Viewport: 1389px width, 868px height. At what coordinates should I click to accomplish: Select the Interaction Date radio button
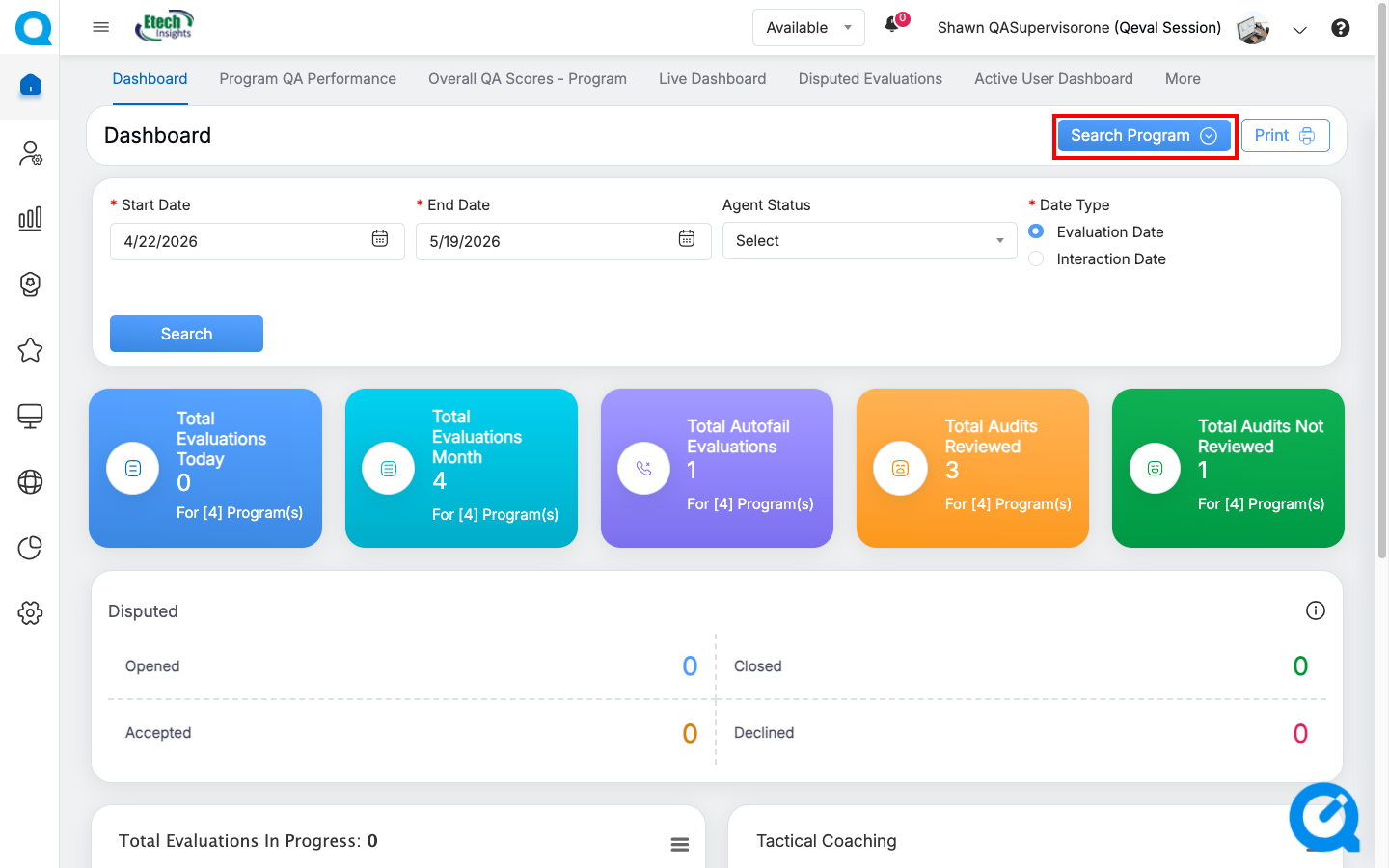pos(1036,258)
